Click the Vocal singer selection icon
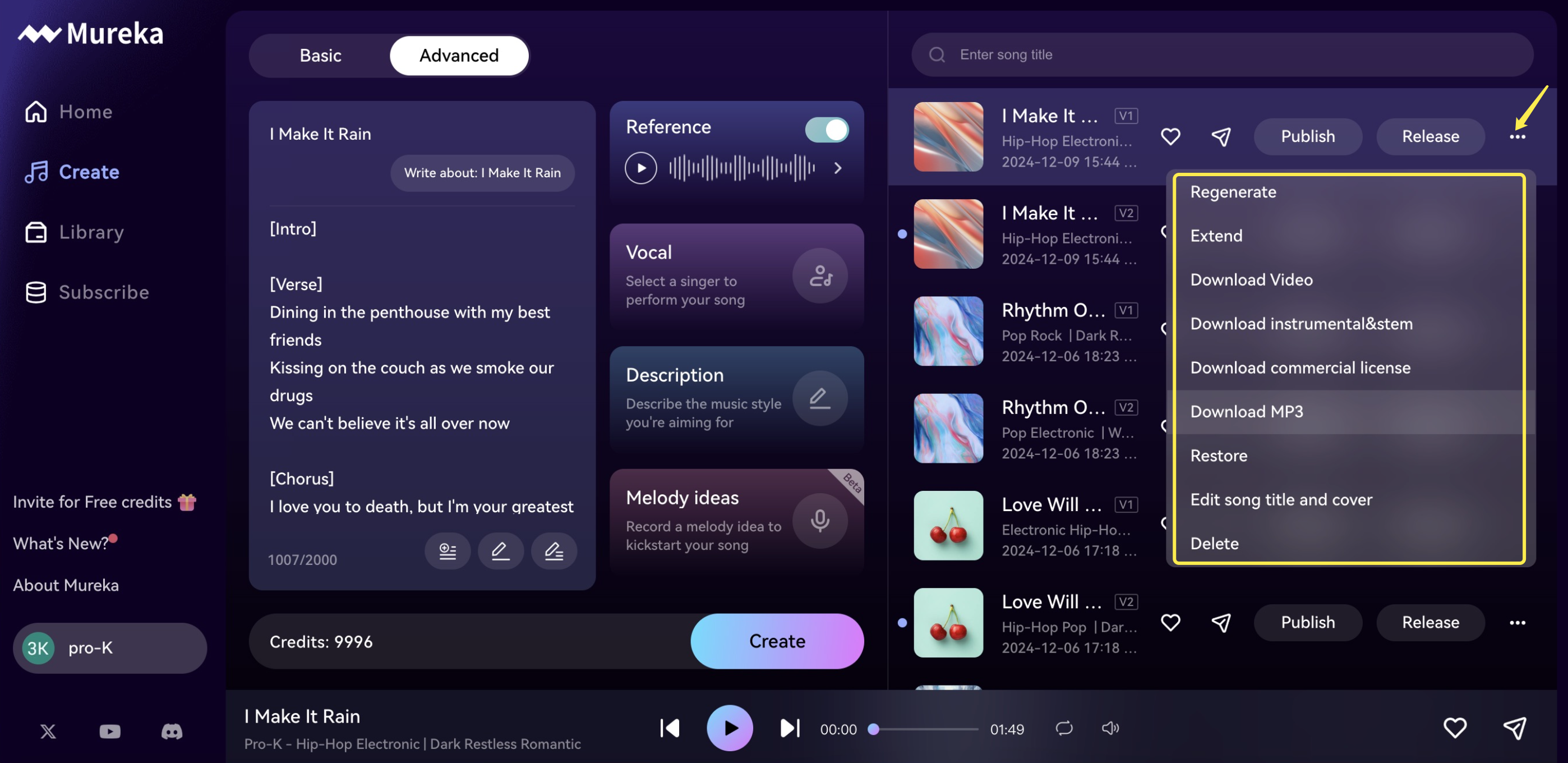 (x=820, y=277)
